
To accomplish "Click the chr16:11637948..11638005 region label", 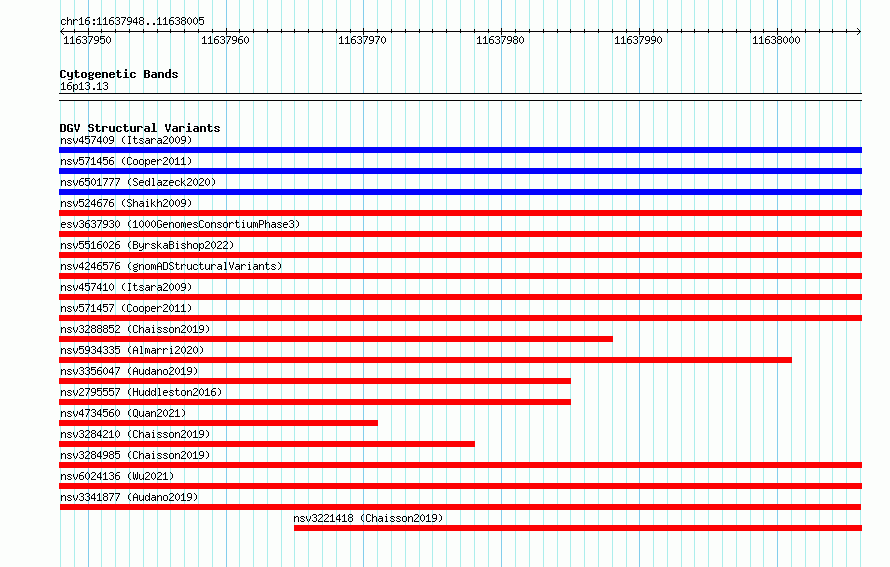I will 132,21.
